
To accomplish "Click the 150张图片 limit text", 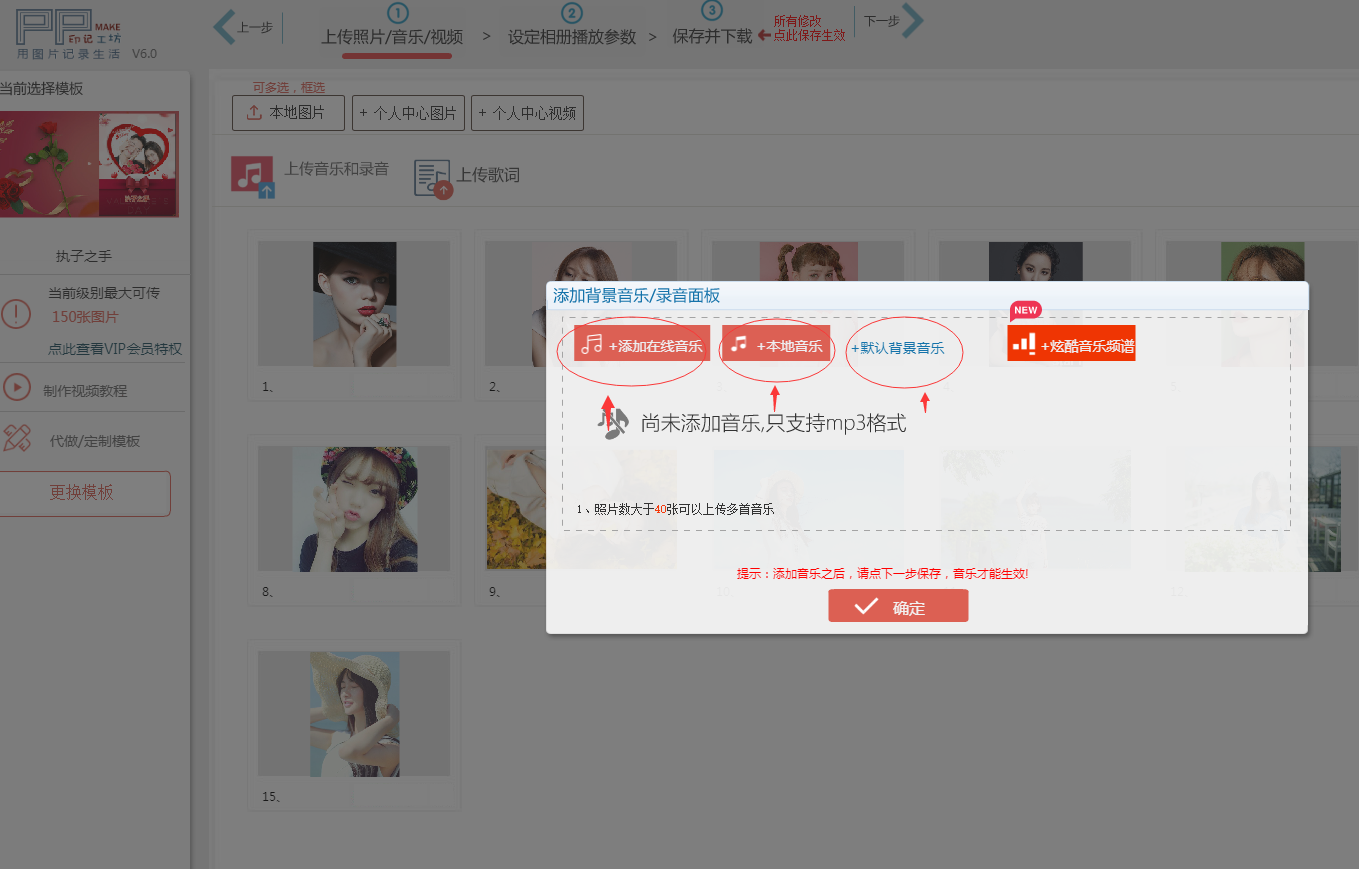I will point(86,317).
